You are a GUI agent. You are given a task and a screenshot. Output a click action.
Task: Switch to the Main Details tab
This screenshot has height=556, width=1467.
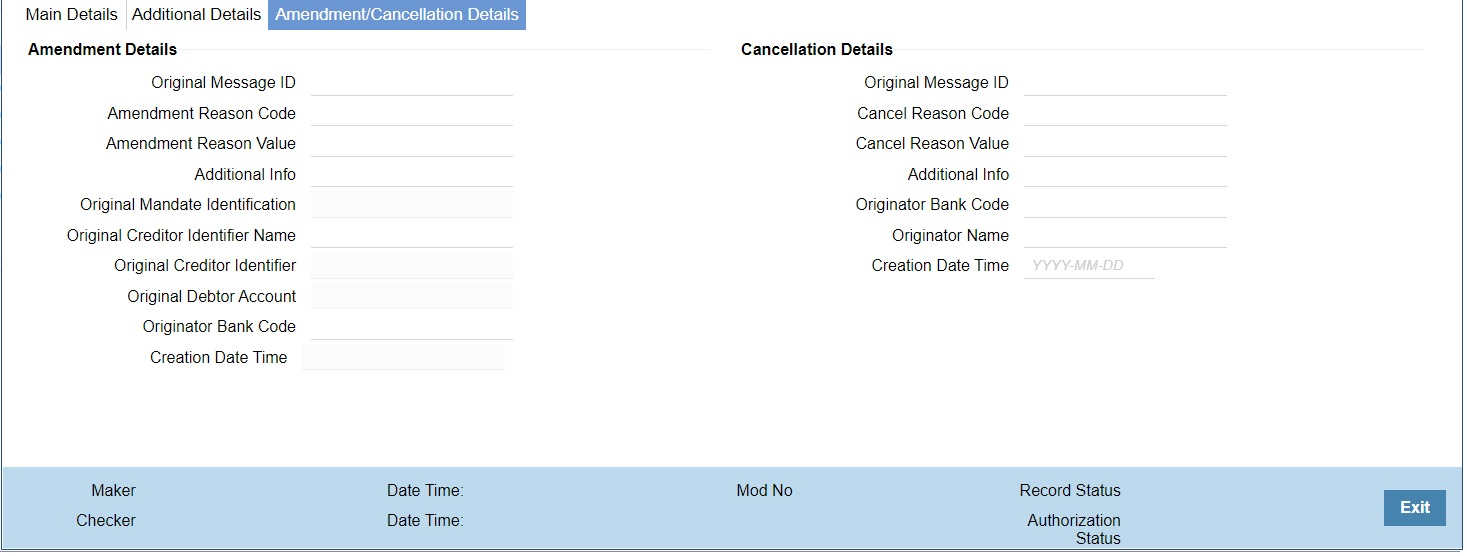pos(71,15)
